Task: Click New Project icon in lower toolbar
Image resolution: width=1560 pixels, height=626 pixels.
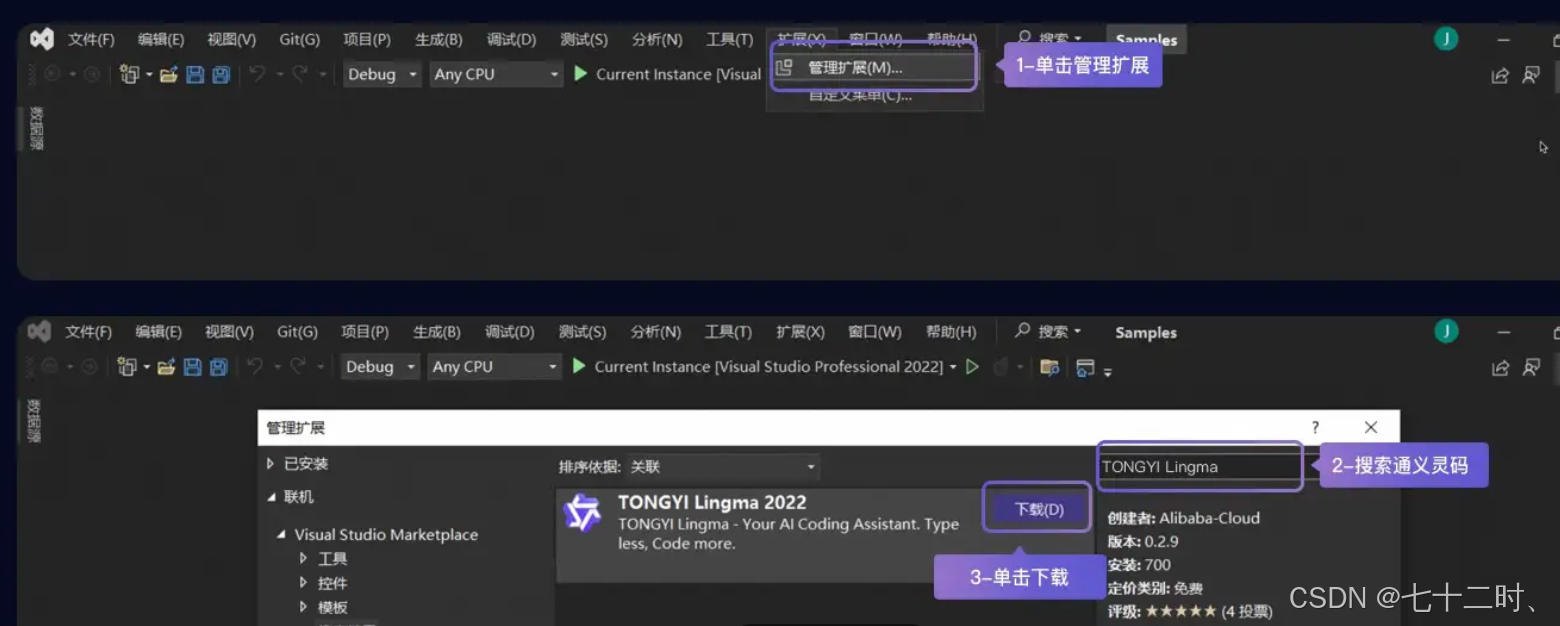Action: pyautogui.click(x=127, y=367)
